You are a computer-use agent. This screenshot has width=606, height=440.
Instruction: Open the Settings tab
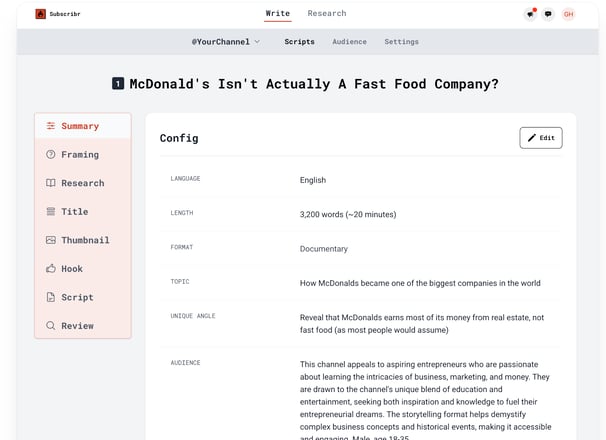coord(401,42)
